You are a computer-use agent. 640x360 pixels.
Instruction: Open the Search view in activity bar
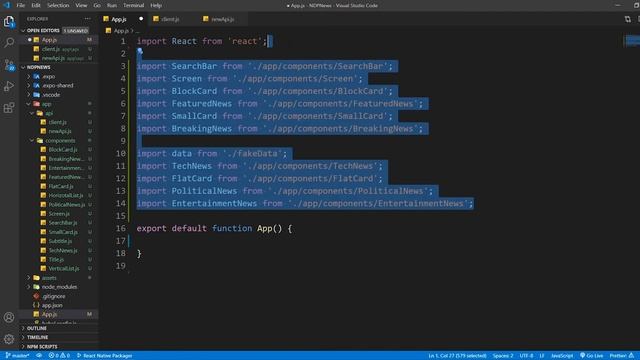pos(9,42)
